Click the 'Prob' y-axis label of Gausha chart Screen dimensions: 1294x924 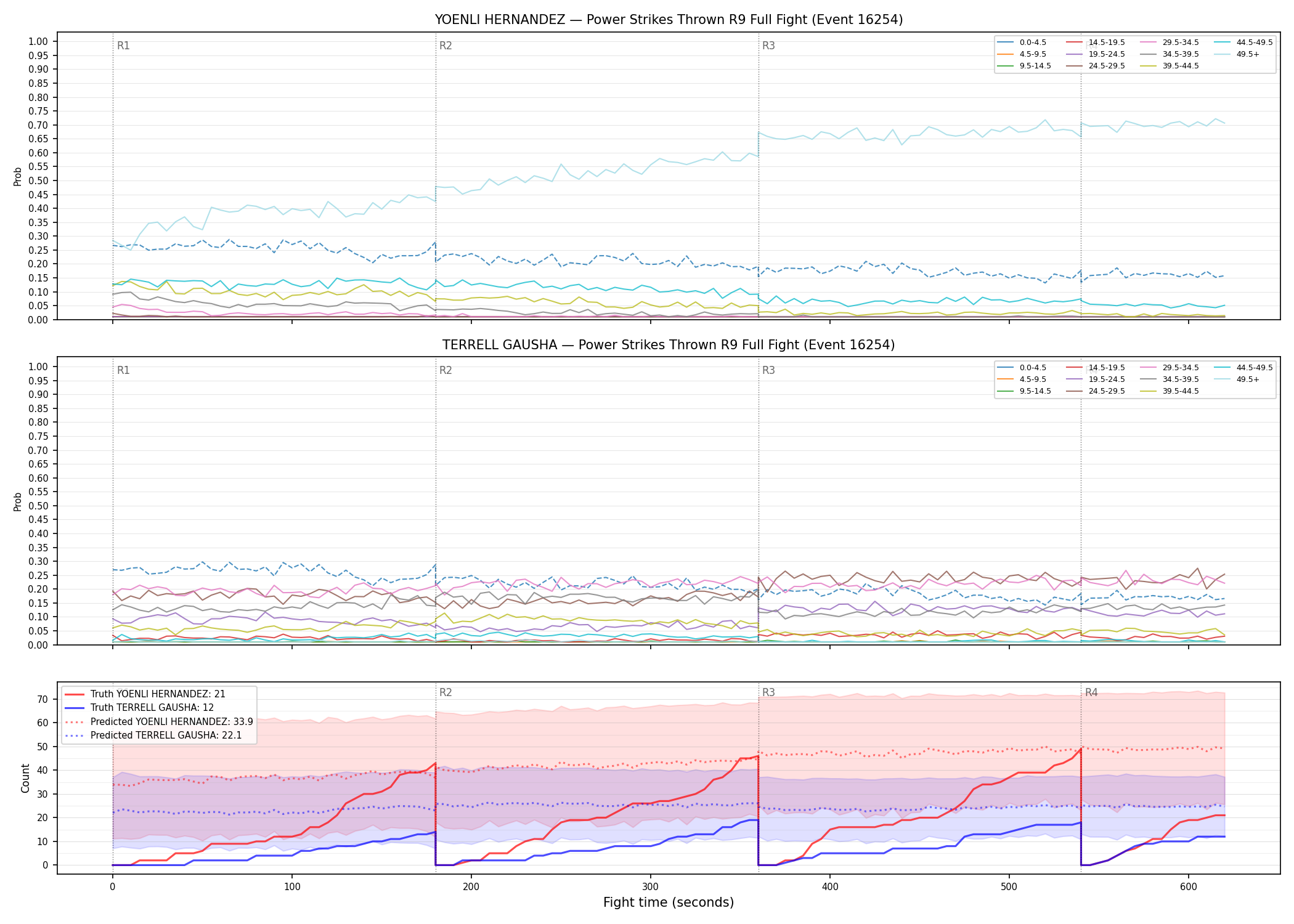[18, 501]
